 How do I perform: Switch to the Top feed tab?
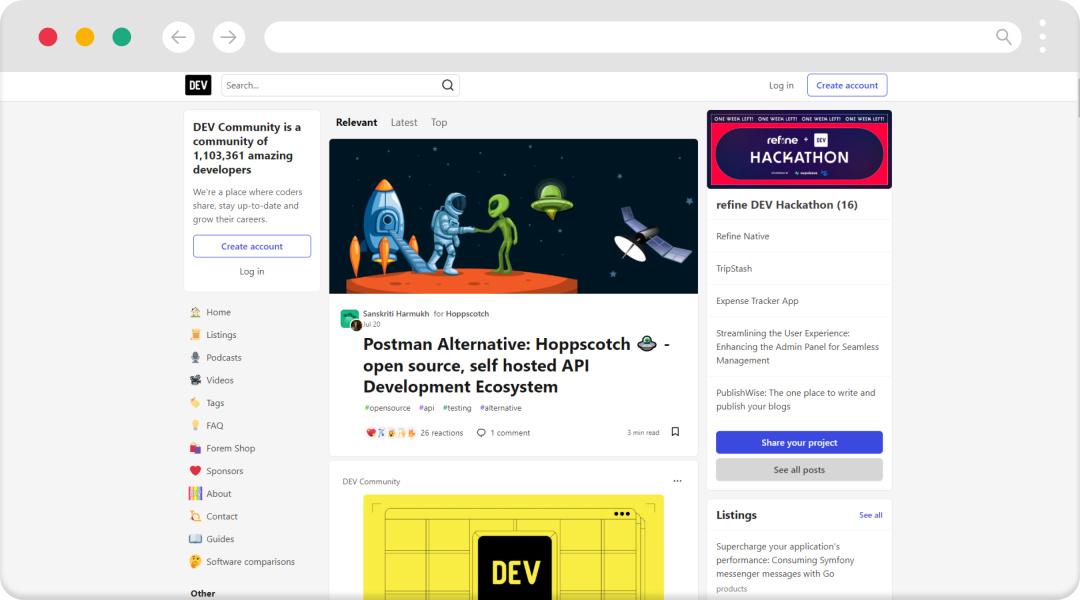[439, 123]
